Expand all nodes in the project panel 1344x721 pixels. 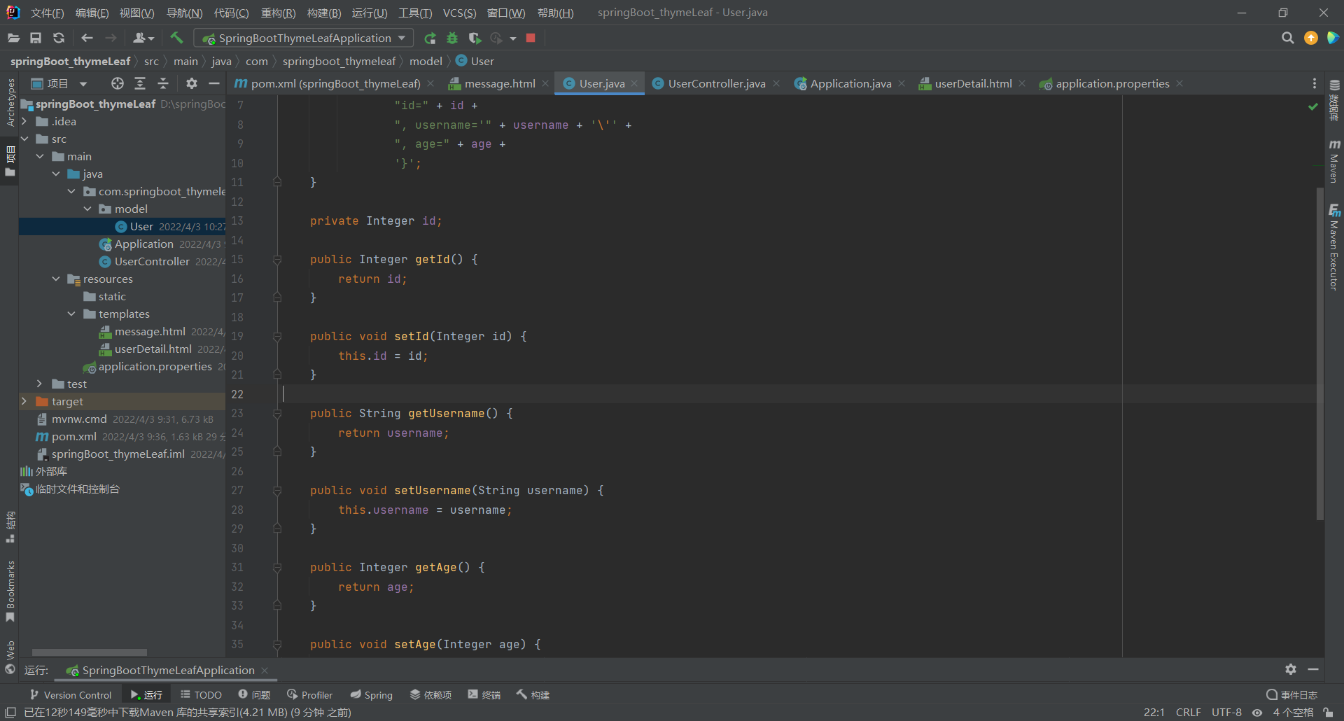tap(140, 84)
